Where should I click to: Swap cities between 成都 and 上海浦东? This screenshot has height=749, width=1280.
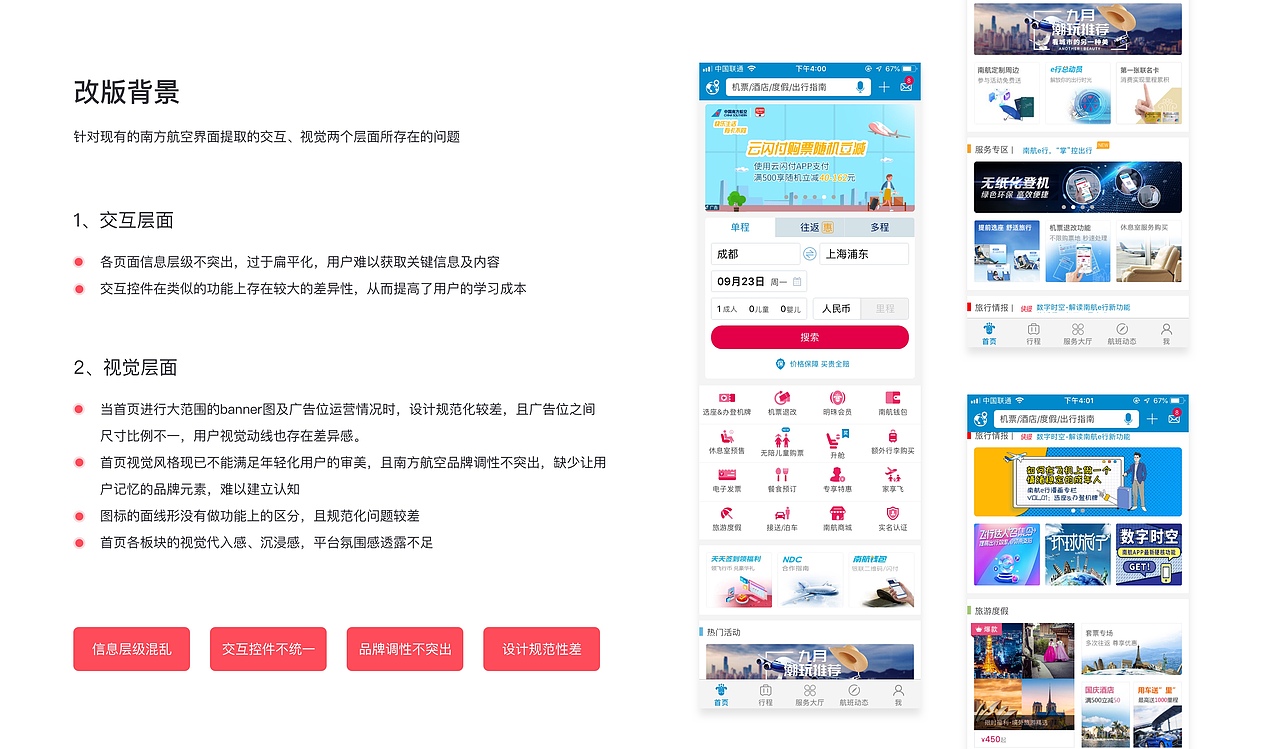coord(810,254)
